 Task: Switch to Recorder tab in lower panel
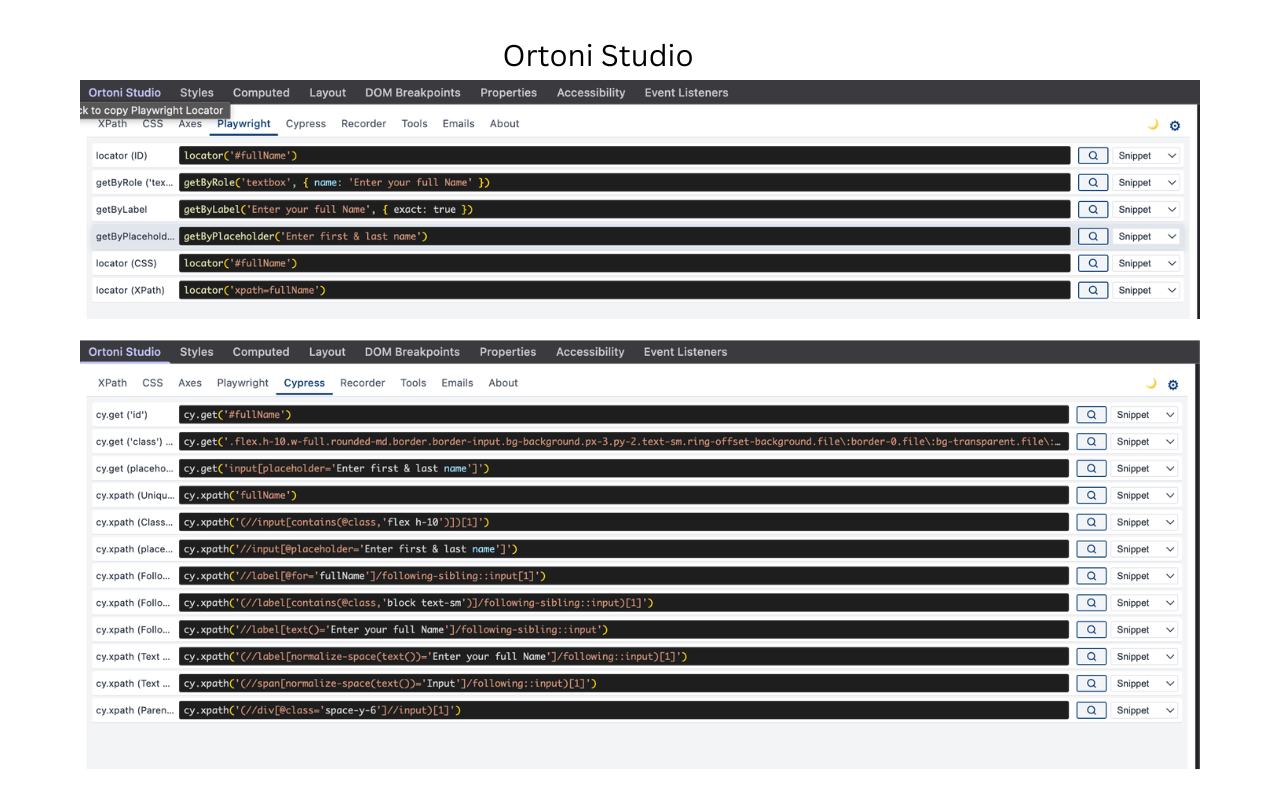(x=363, y=383)
